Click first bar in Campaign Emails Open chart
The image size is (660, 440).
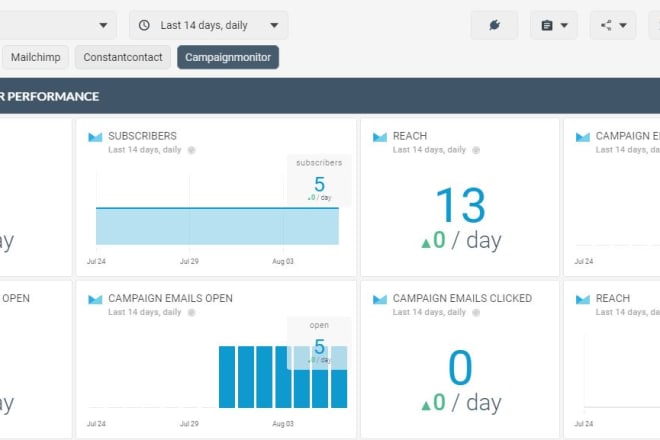pyautogui.click(x=227, y=377)
